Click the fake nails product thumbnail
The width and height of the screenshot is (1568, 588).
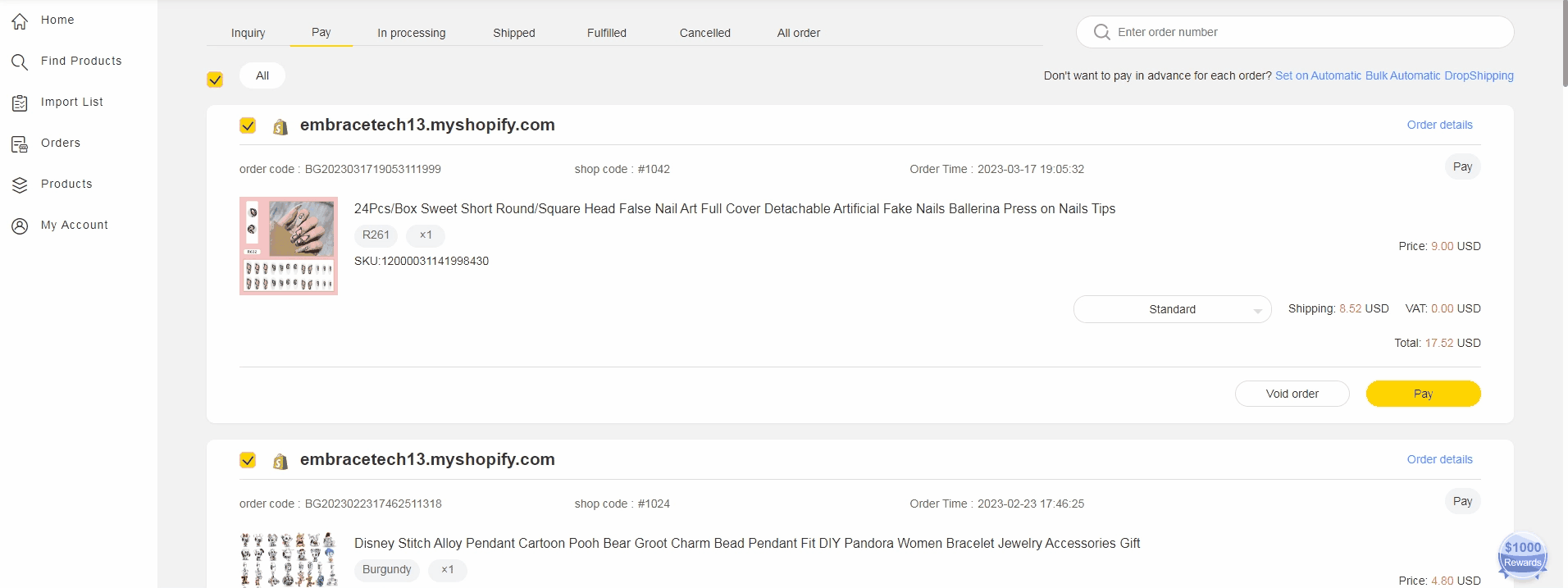click(289, 246)
